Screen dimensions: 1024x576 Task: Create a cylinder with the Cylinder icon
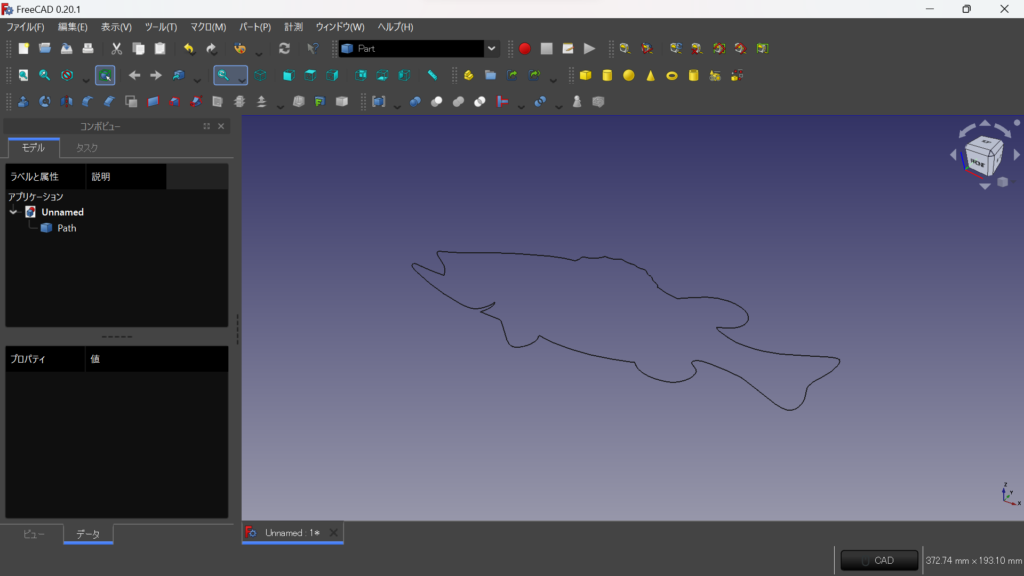tap(607, 75)
